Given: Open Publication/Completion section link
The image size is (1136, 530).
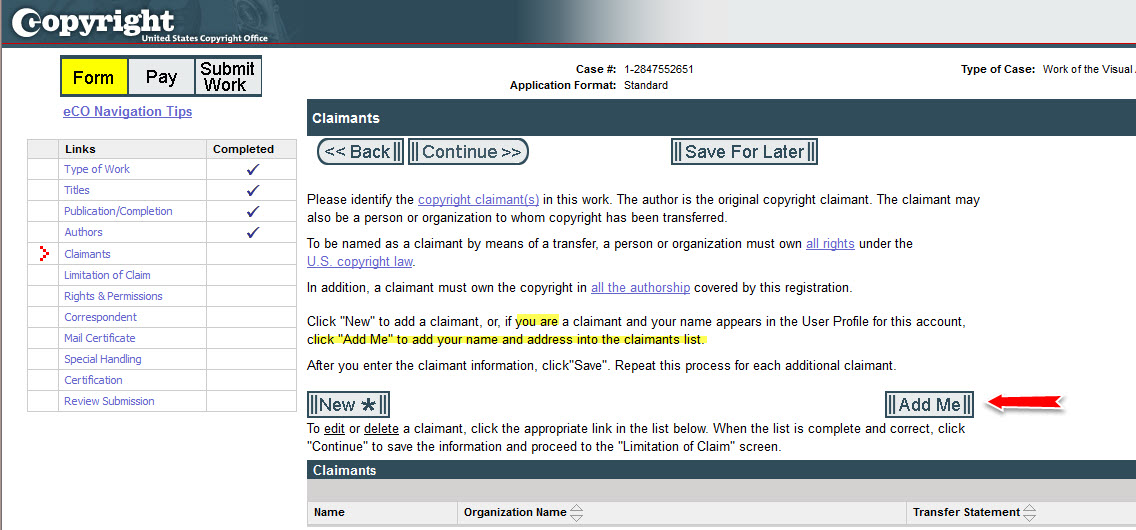Looking at the screenshot, I should (x=118, y=211).
